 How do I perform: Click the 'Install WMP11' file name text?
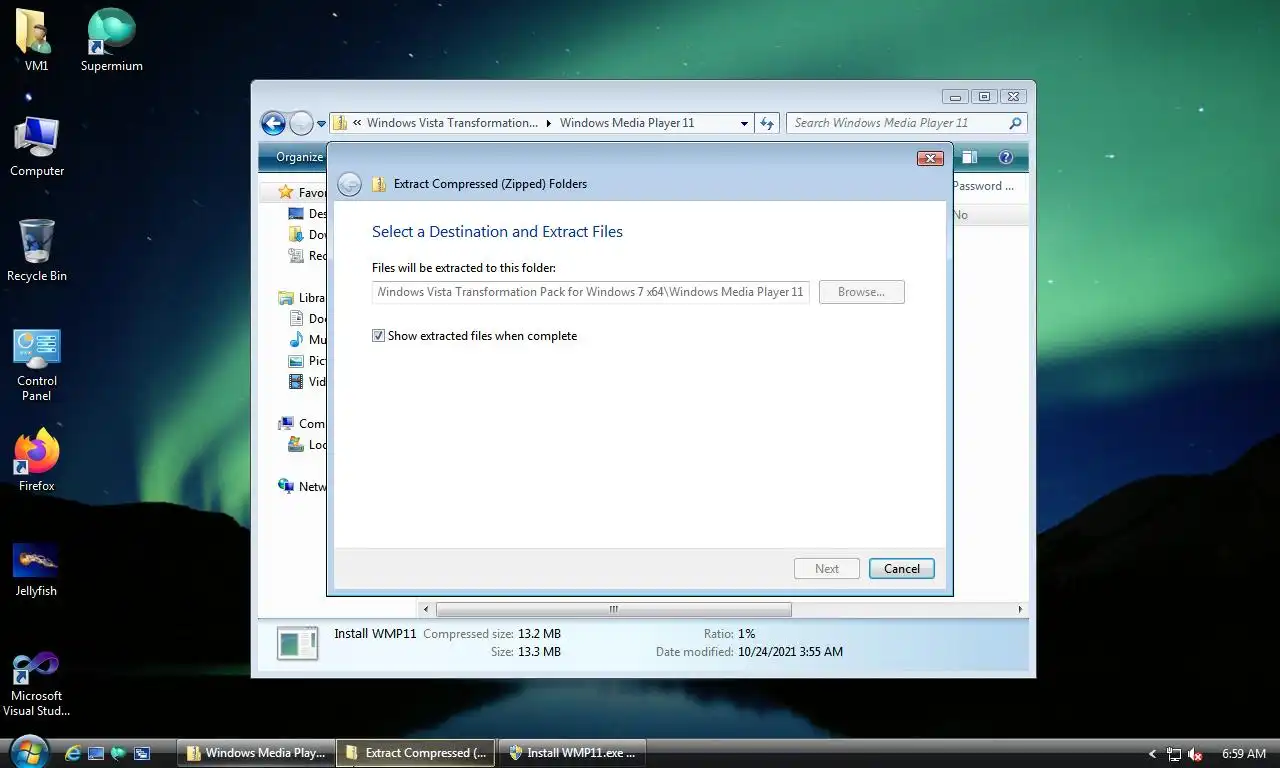pyautogui.click(x=375, y=634)
